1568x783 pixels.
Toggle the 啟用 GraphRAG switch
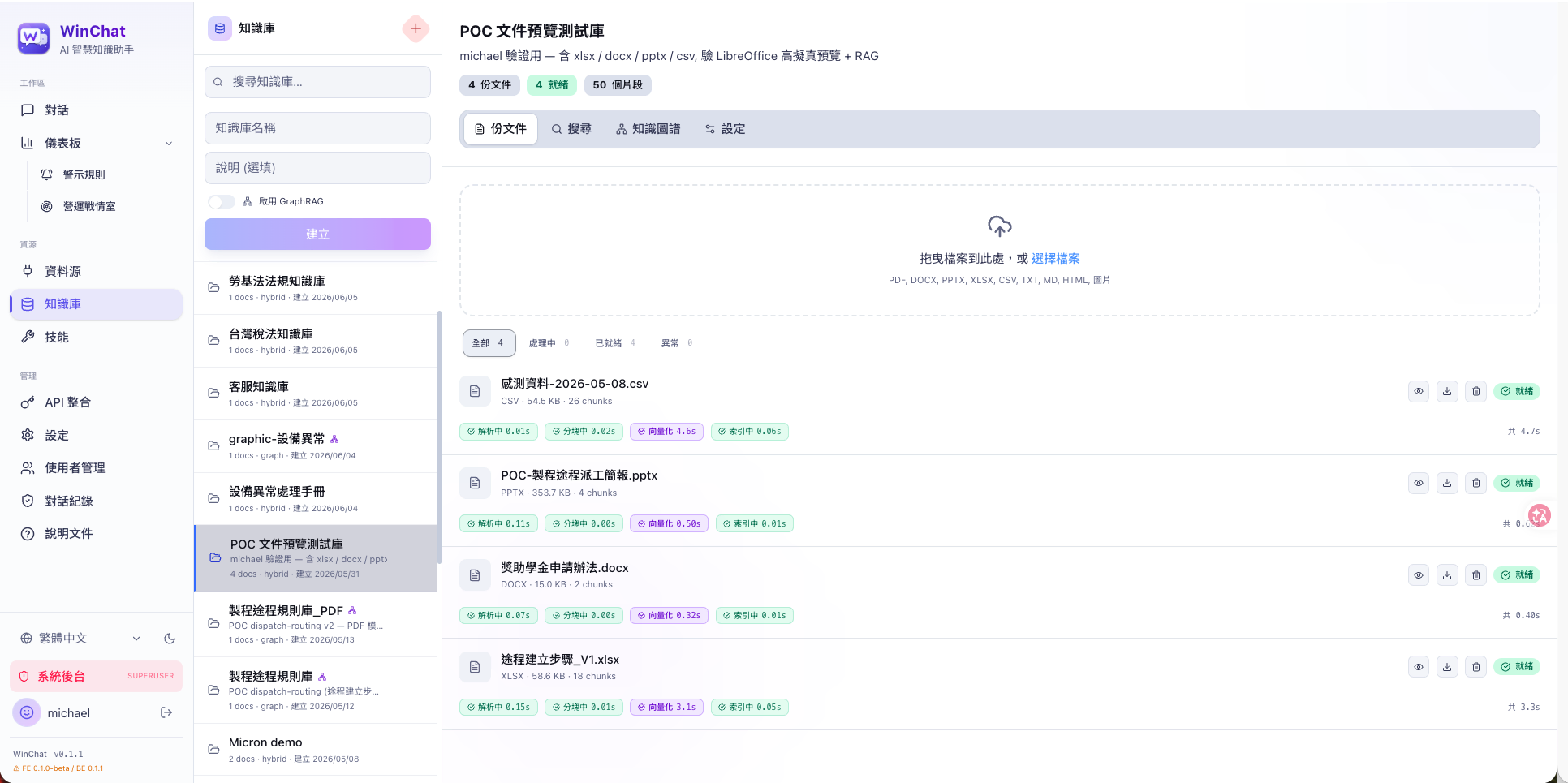click(221, 201)
